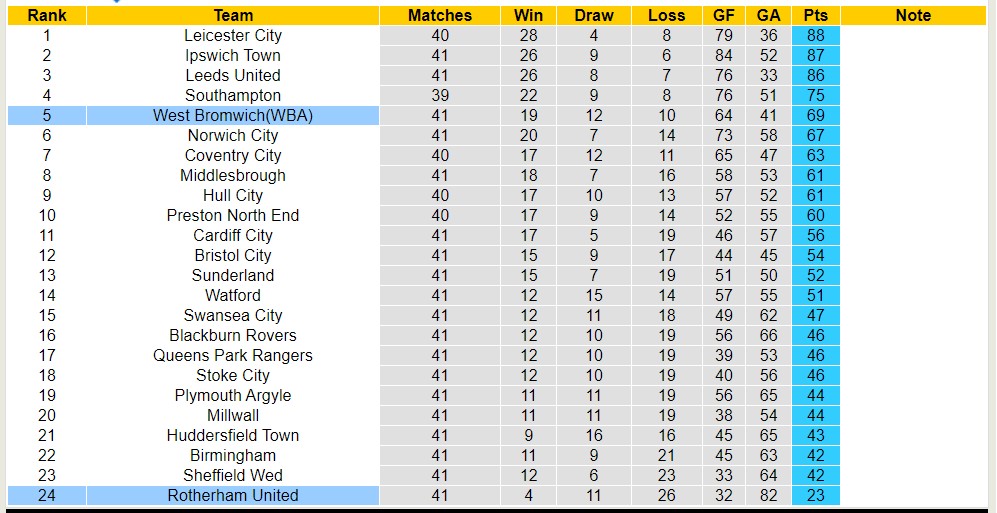Select Queens Park Rangers in the table
Viewport: 997px width, 513px height.
[x=233, y=355]
